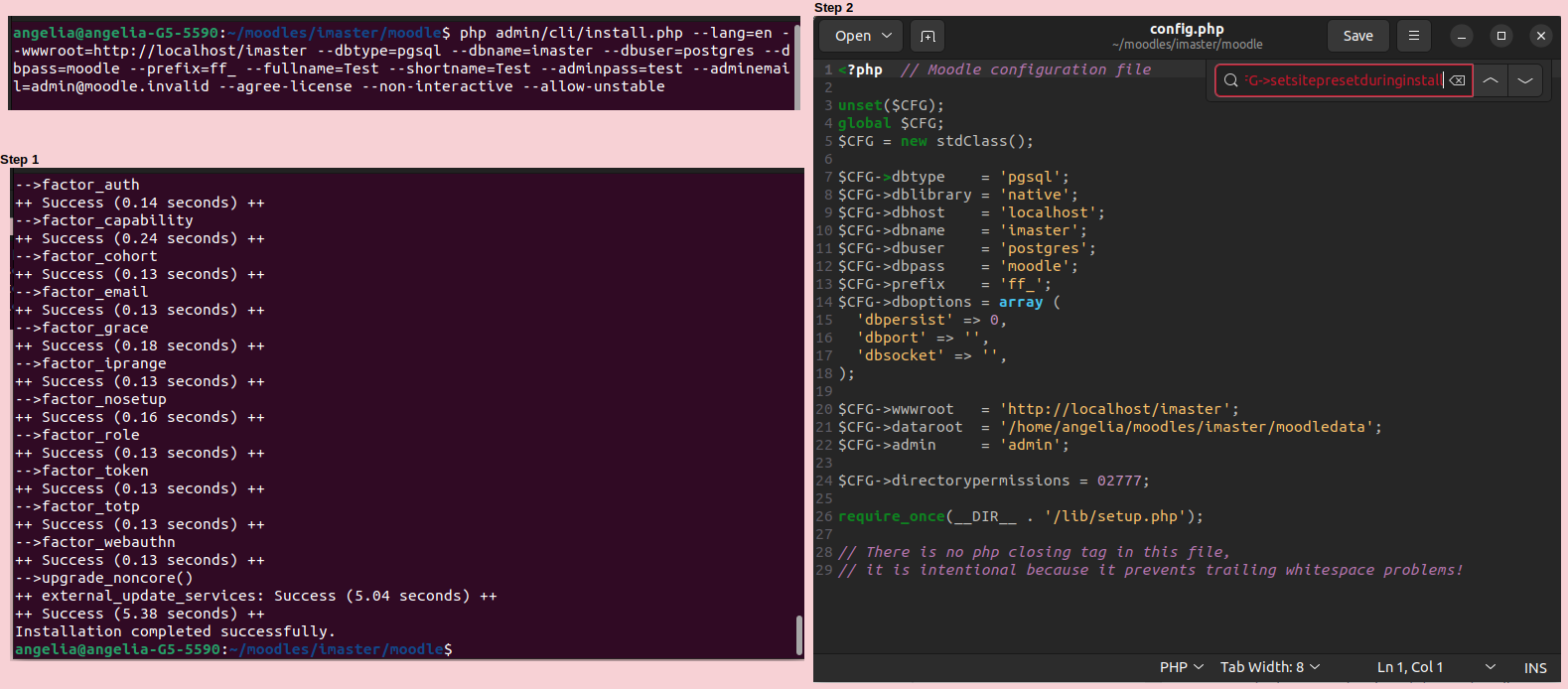Close the gedit window
The width and height of the screenshot is (1568, 689).
[x=1541, y=36]
